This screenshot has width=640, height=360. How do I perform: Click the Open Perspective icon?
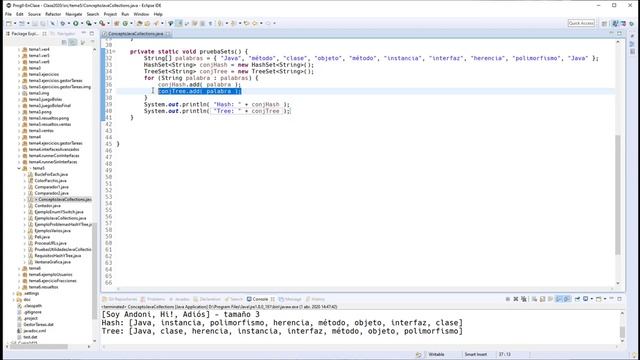point(604,24)
